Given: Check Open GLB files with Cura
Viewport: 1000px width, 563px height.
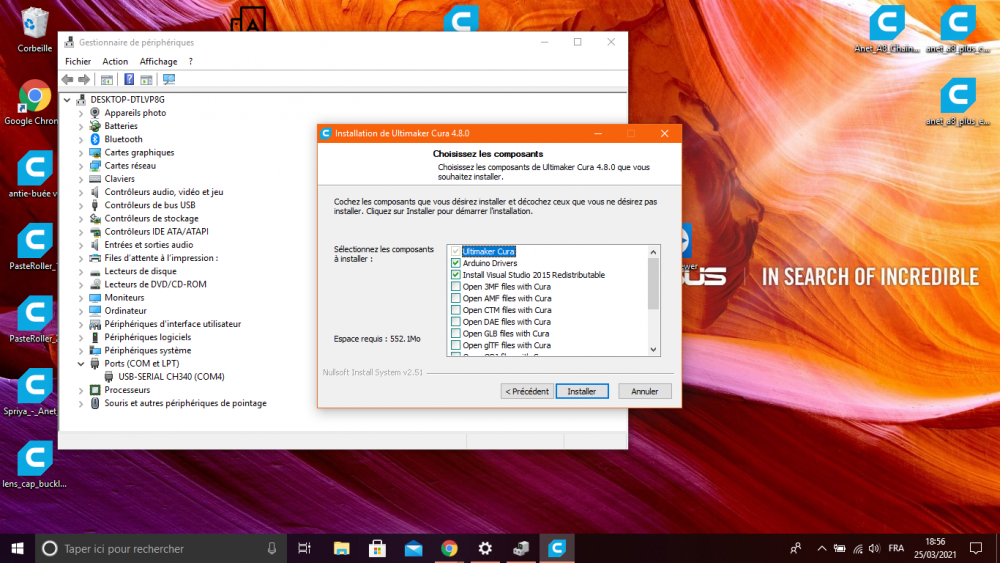Looking at the screenshot, I should [x=455, y=333].
